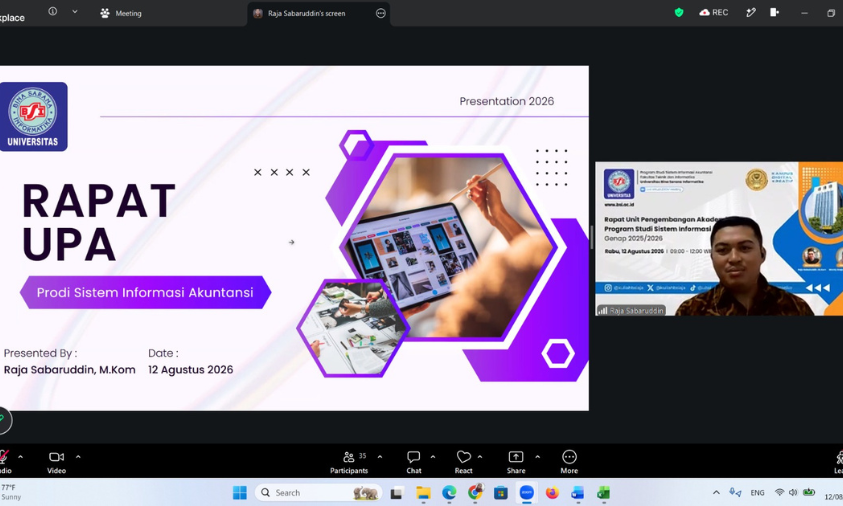Expand the Share options arrow
This screenshot has width=843, height=506.
[x=537, y=457]
